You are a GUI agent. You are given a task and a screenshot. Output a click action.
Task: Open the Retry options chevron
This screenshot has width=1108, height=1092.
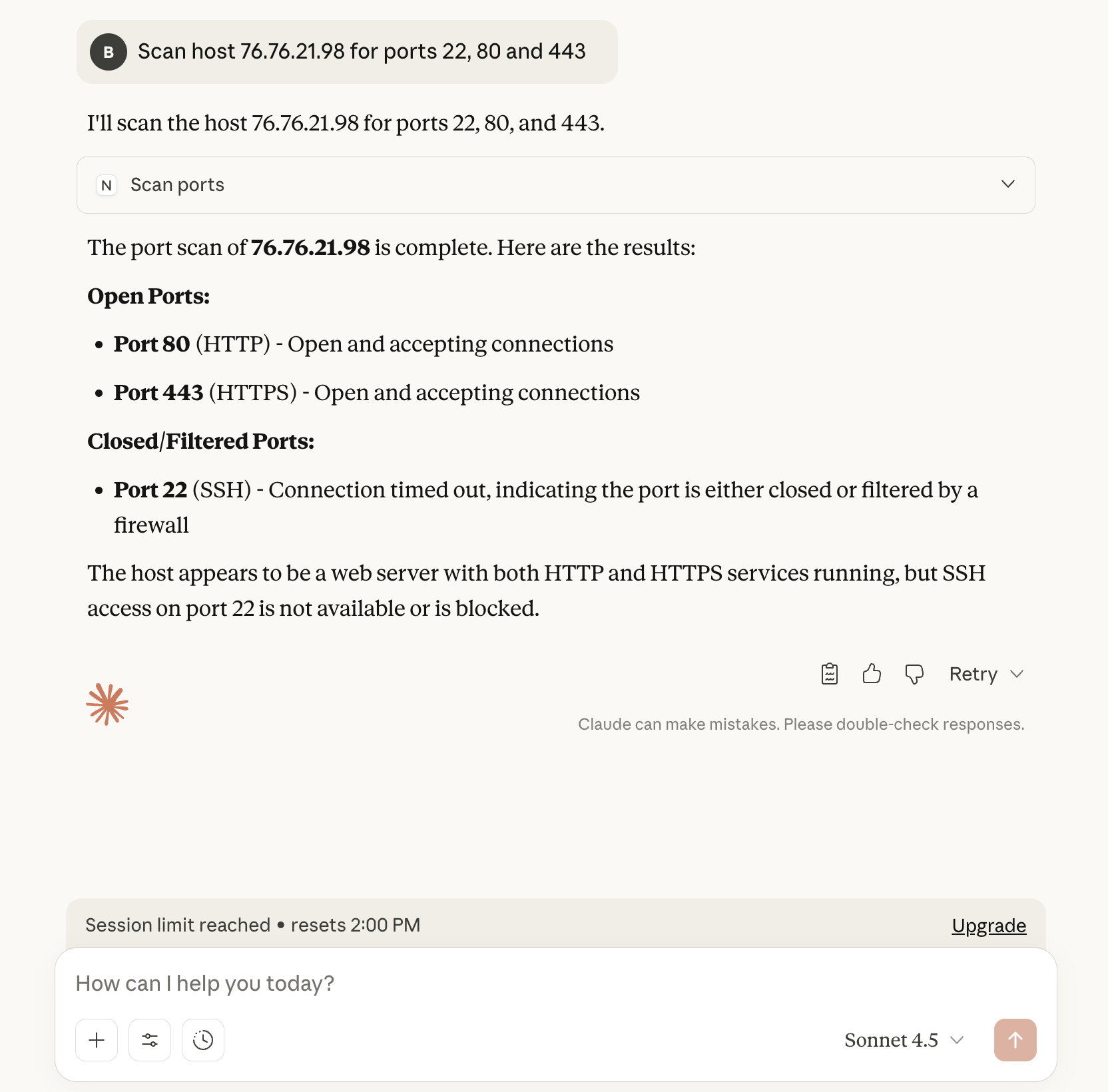coord(1017,674)
